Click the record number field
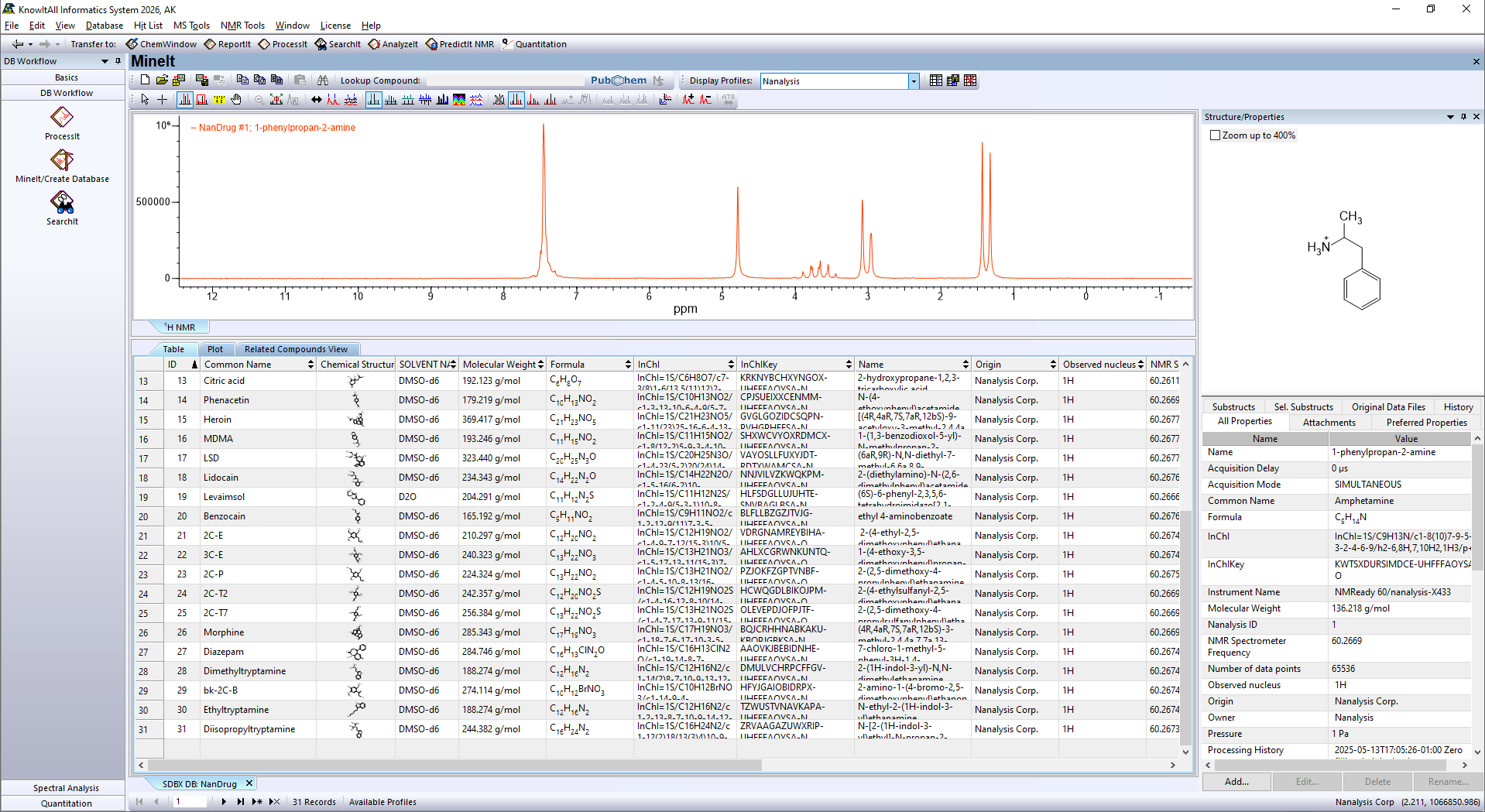 [190, 802]
